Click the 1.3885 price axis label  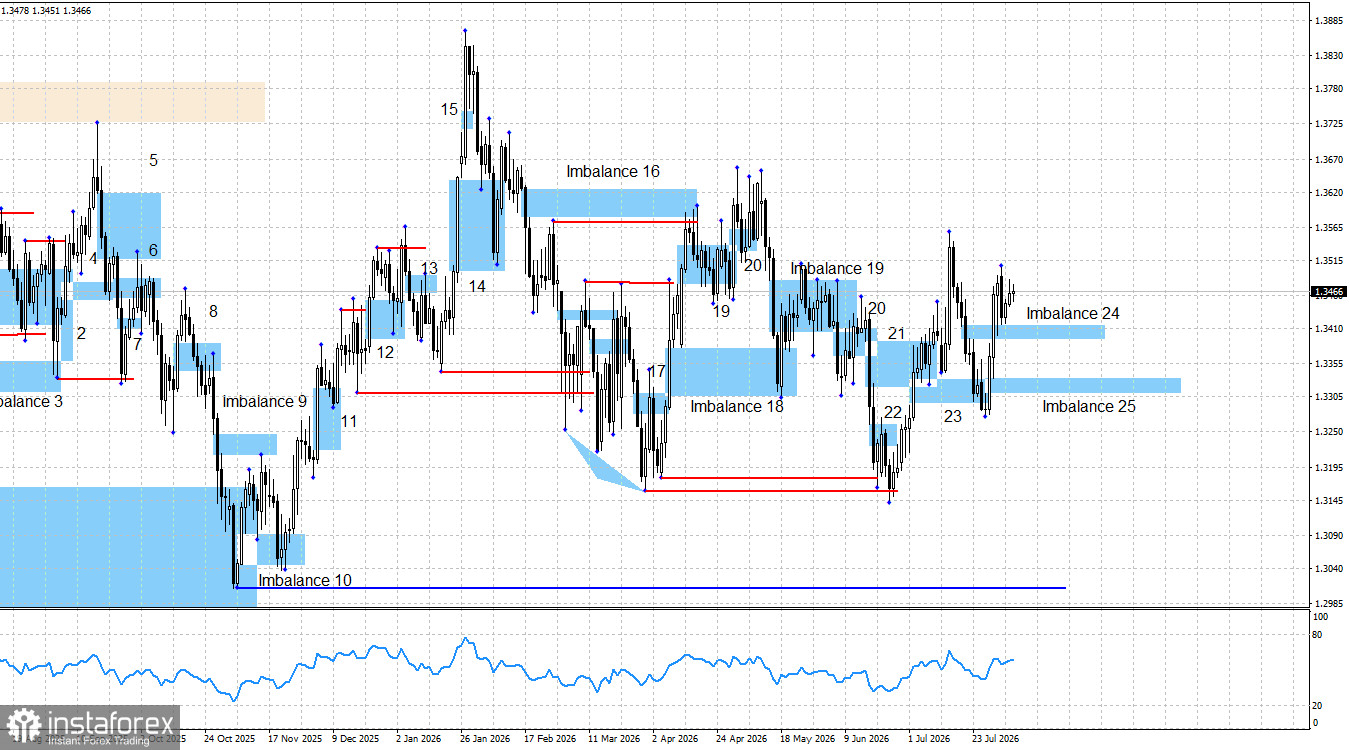tap(1328, 20)
